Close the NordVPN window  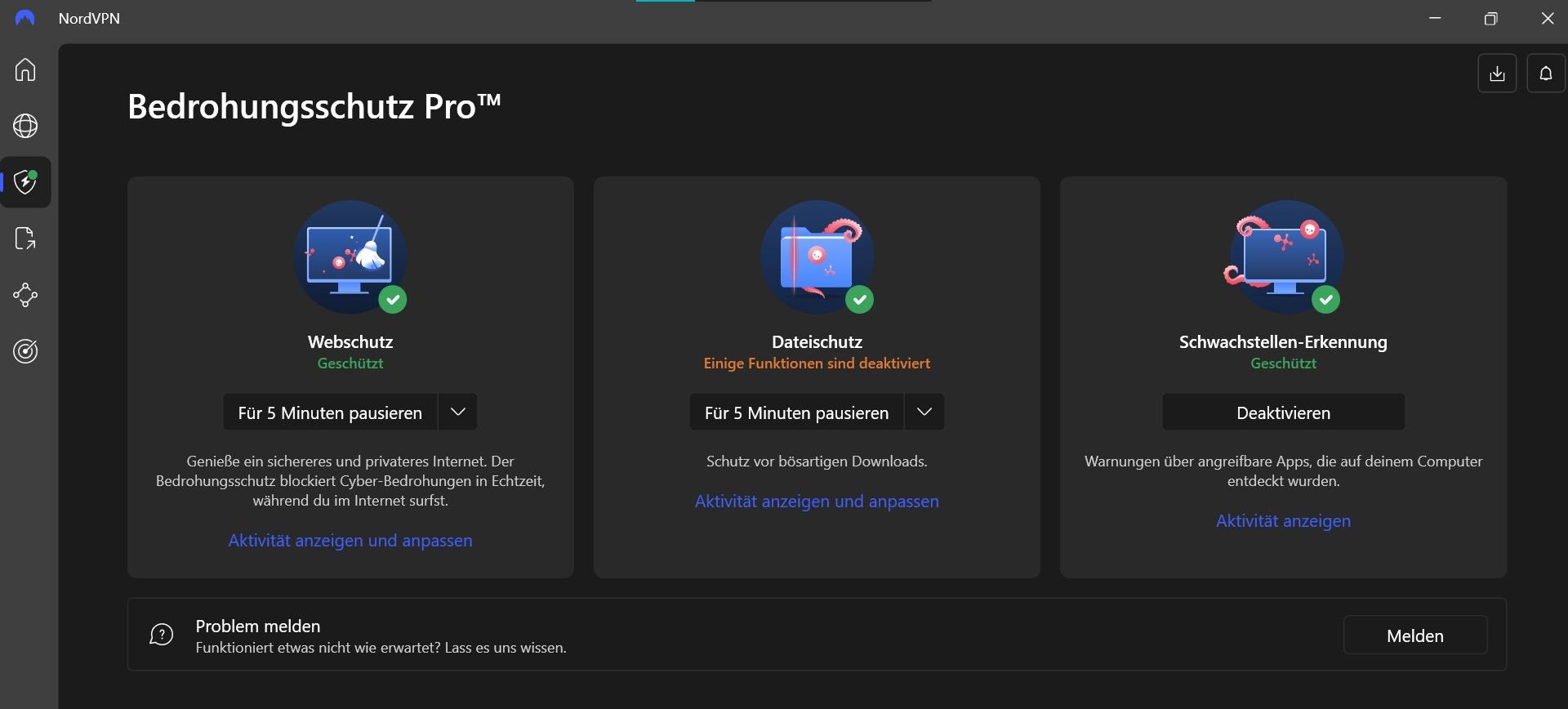(1548, 18)
